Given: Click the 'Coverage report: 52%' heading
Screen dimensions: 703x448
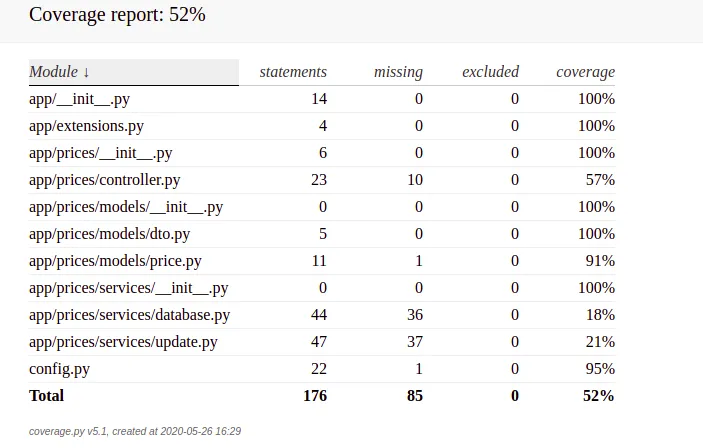Looking at the screenshot, I should [x=118, y=16].
